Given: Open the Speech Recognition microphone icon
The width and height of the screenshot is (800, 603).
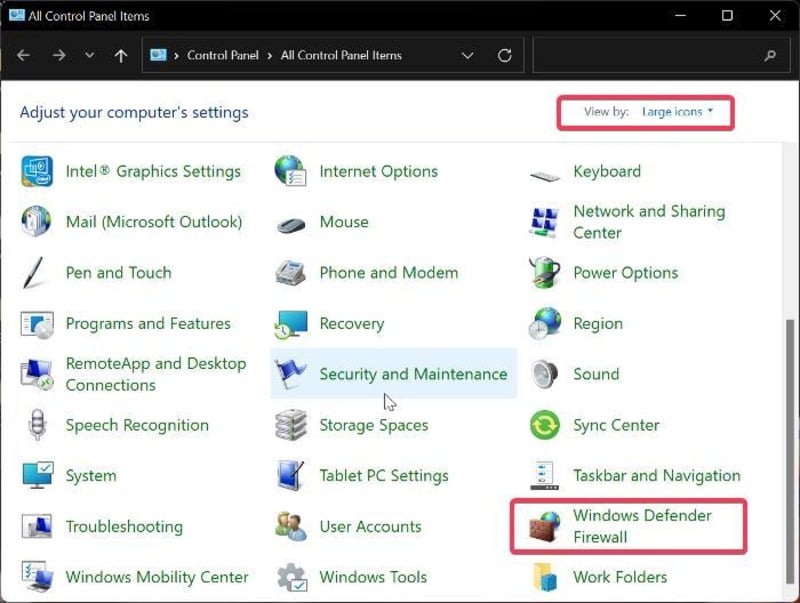Looking at the screenshot, I should (x=37, y=424).
